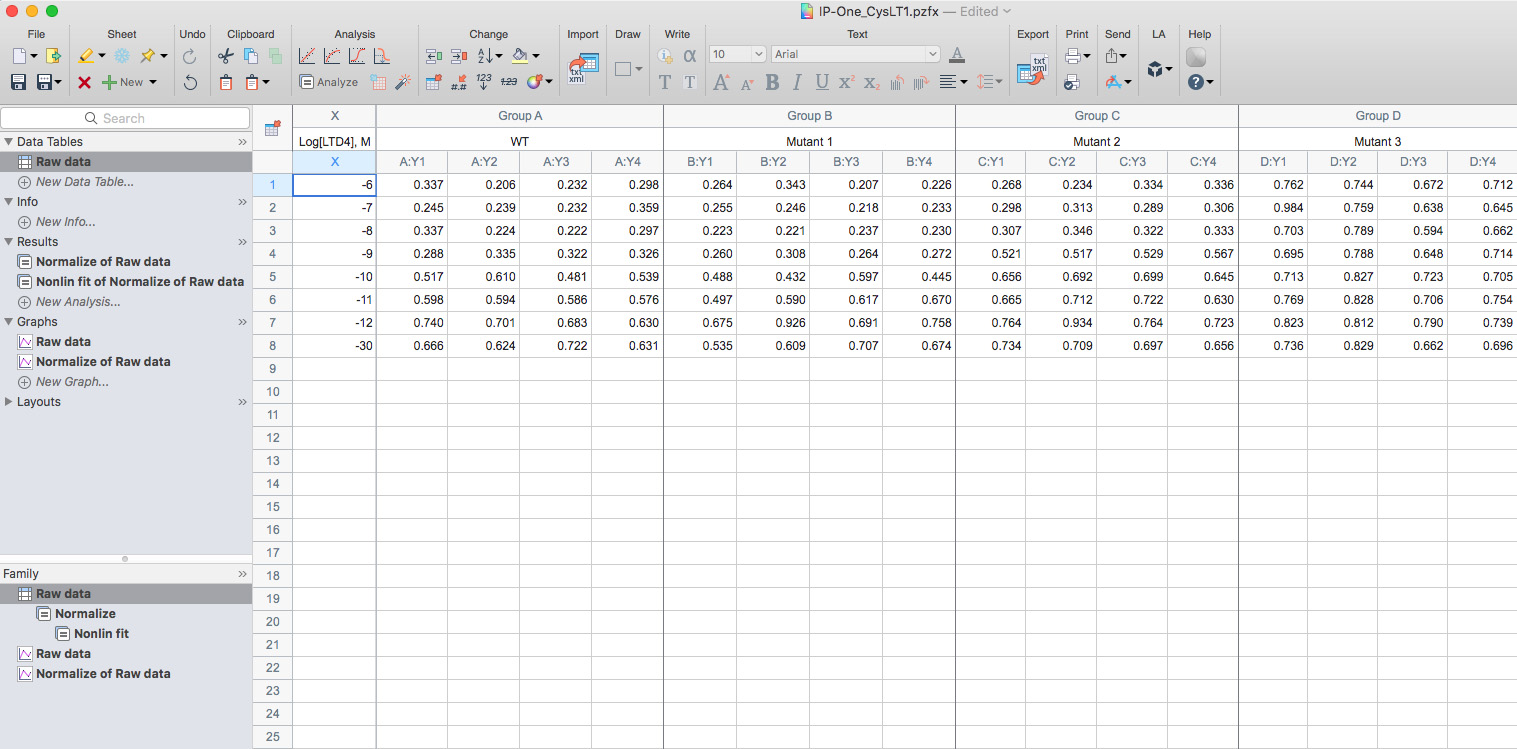The height and width of the screenshot is (749, 1517).
Task: Click the magic wand icon in Analysis
Action: [403, 82]
